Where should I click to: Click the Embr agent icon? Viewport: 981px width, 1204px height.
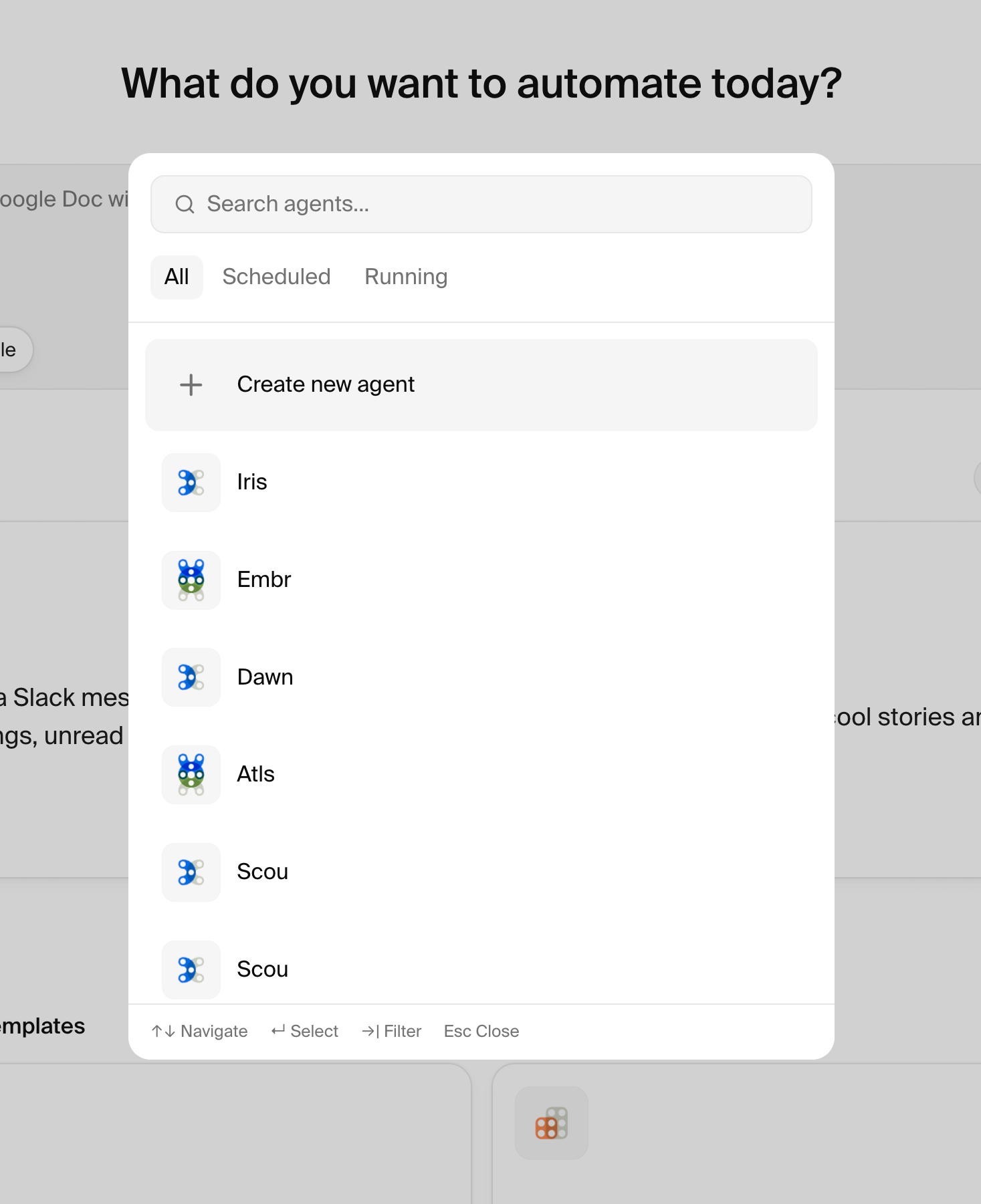click(191, 580)
